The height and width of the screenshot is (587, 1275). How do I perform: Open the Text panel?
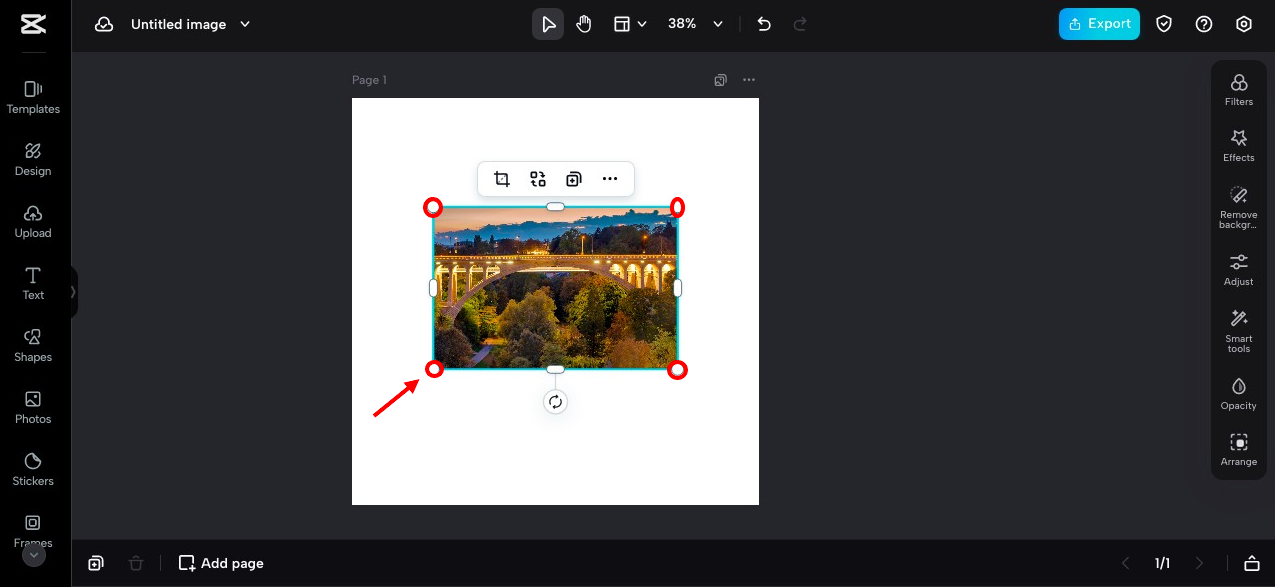33,283
